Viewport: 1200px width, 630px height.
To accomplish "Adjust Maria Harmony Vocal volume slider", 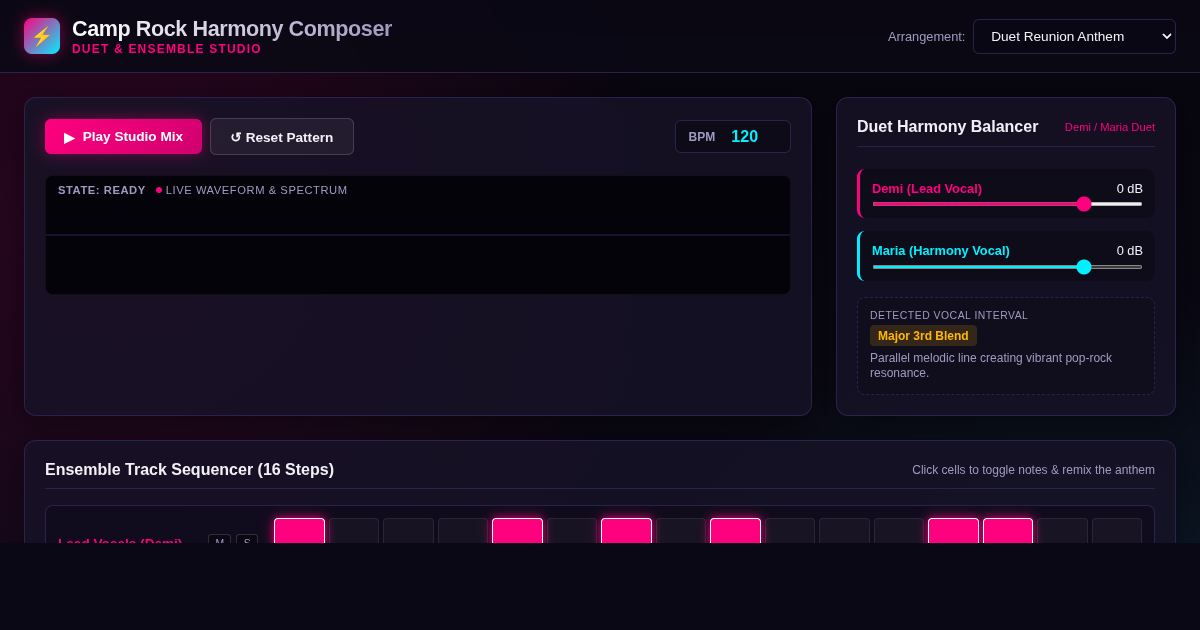I will click(x=1007, y=267).
